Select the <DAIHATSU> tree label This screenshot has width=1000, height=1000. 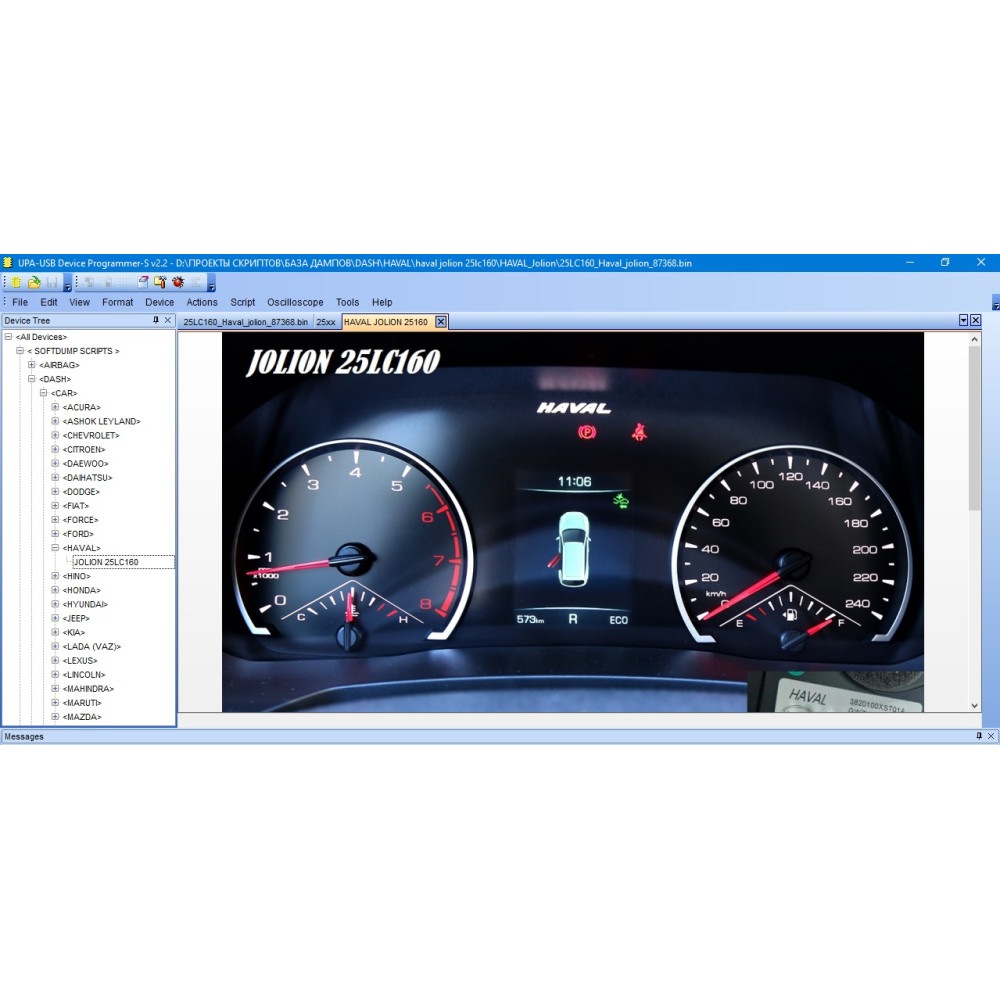pos(87,478)
